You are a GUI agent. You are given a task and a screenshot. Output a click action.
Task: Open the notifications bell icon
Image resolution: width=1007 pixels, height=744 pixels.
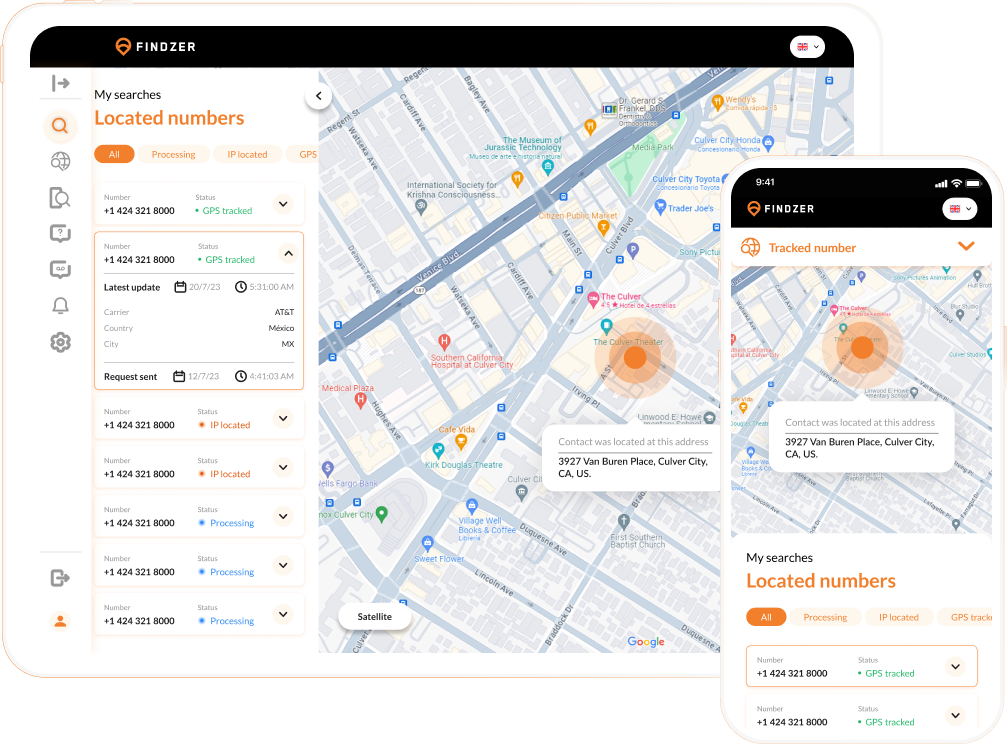tap(60, 306)
